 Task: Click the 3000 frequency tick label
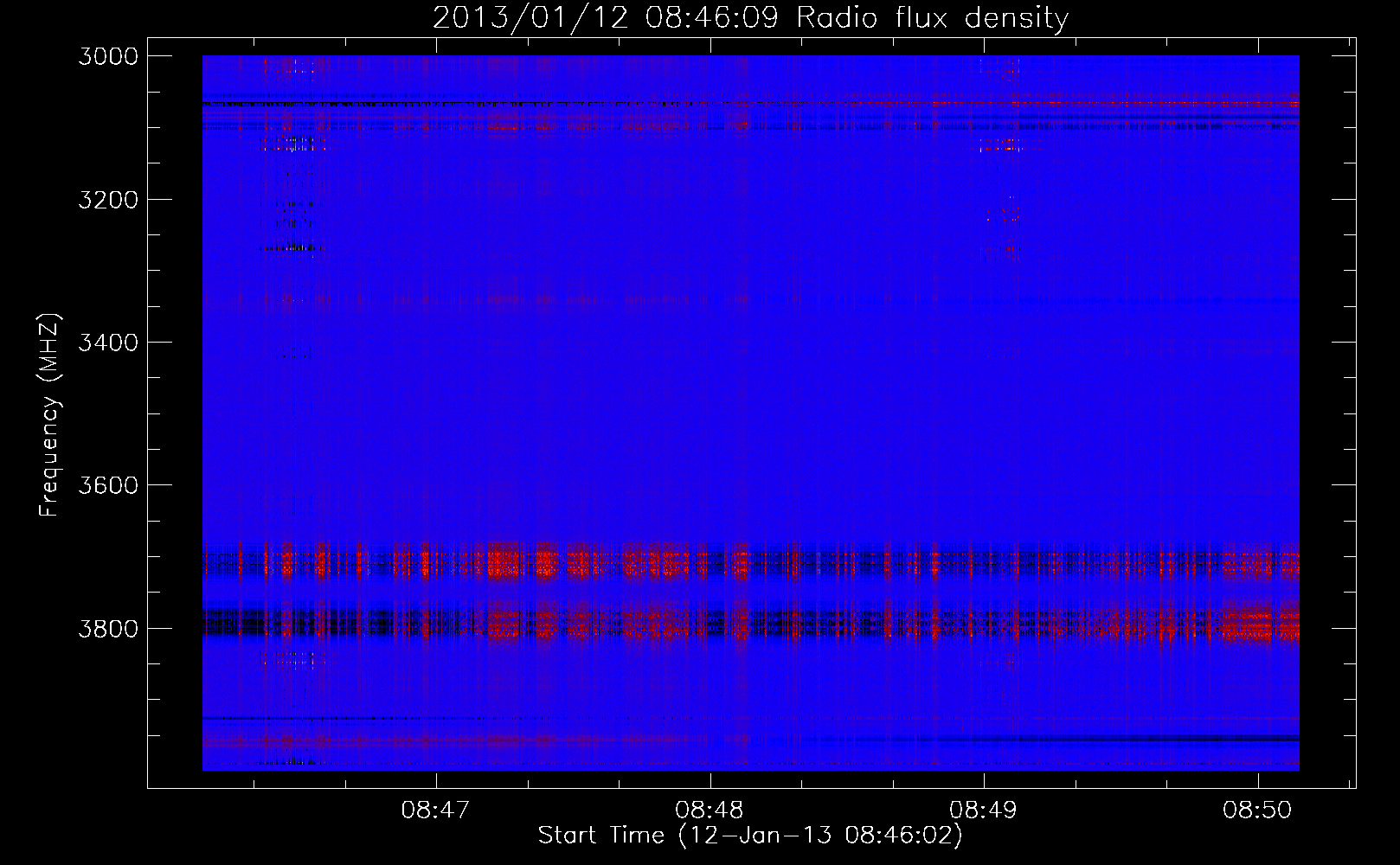[x=108, y=56]
